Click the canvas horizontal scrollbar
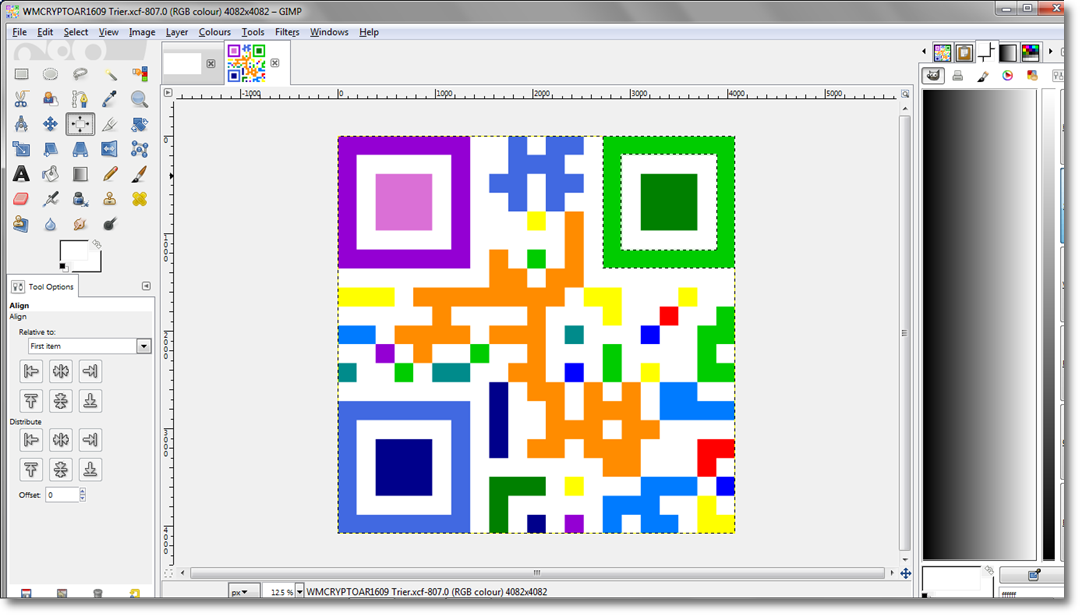This screenshot has height=615, width=1080. coord(537,573)
